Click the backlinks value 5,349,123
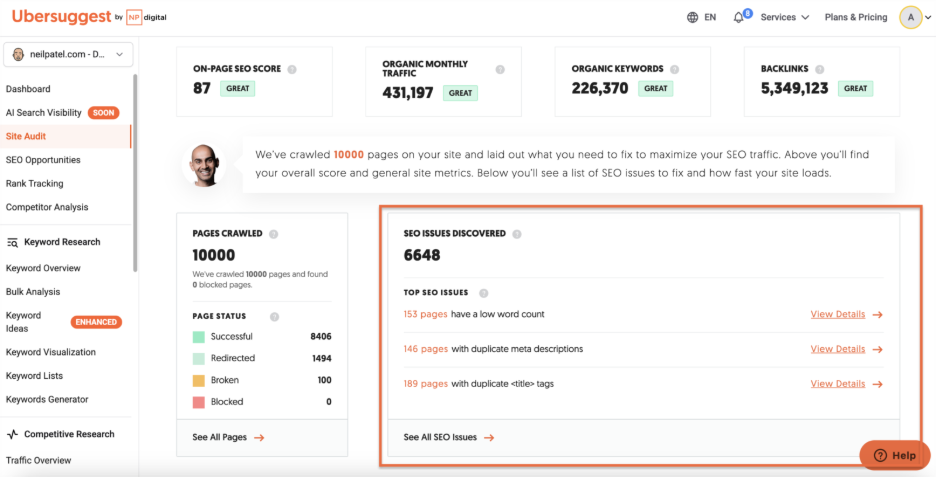Viewport: 936px width, 477px height. coord(795,88)
